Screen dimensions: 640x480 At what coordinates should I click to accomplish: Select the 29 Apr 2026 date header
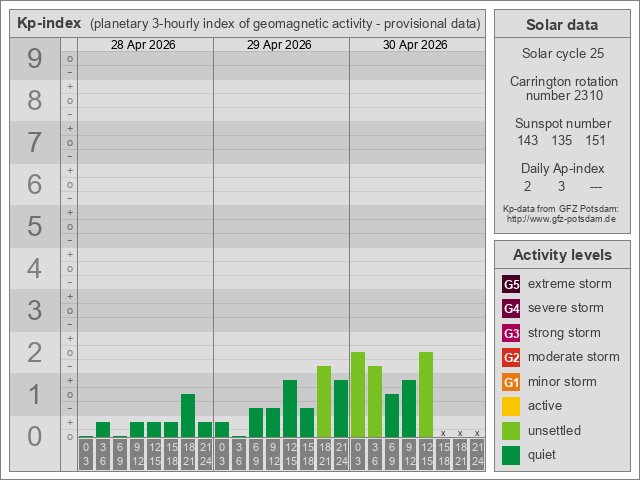280,45
